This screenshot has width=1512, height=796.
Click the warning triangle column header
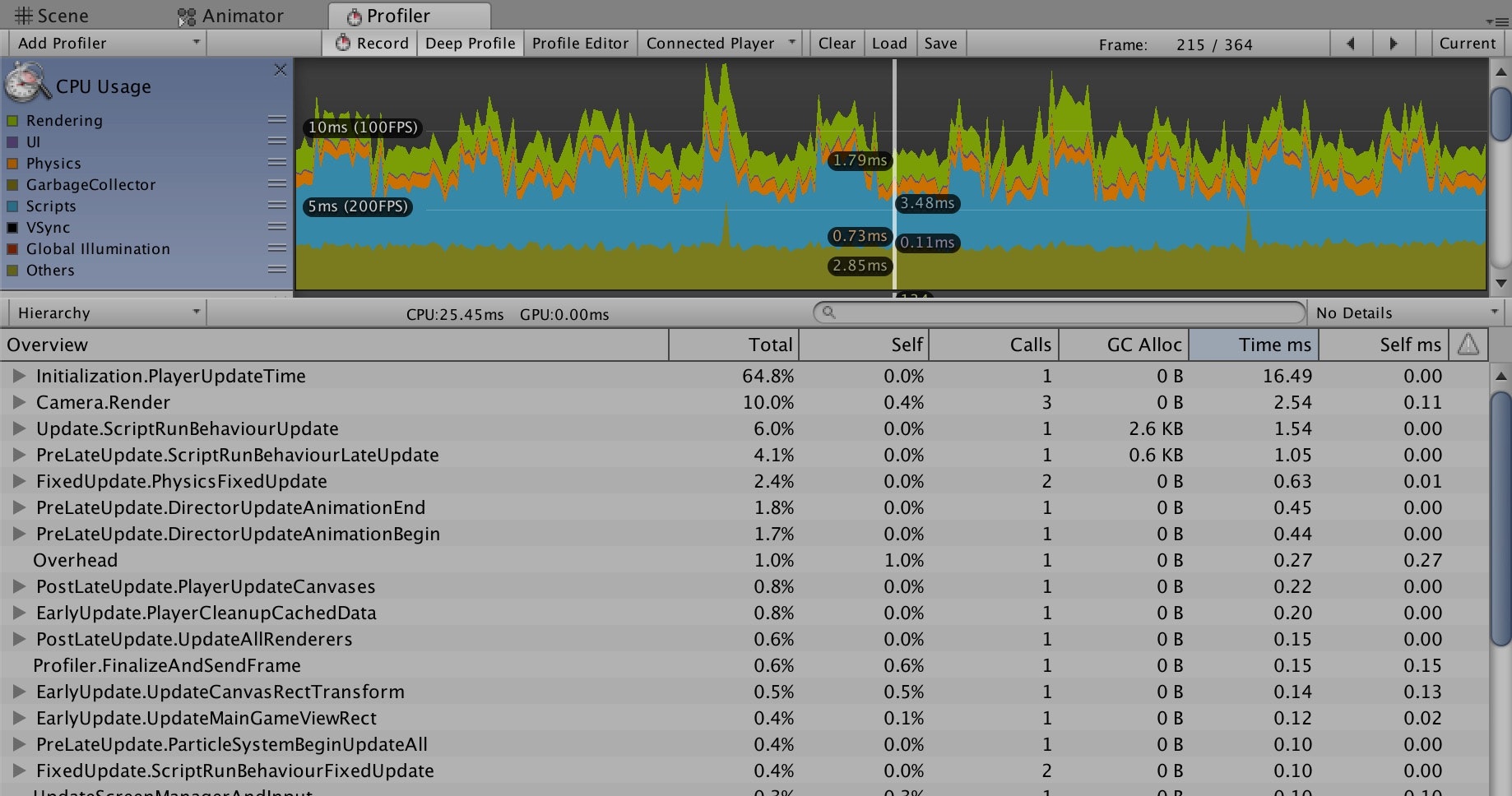pyautogui.click(x=1468, y=345)
